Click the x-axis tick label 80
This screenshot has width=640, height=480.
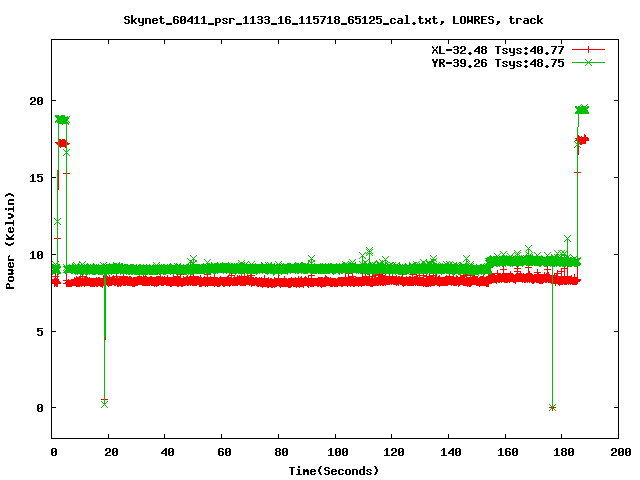click(281, 452)
